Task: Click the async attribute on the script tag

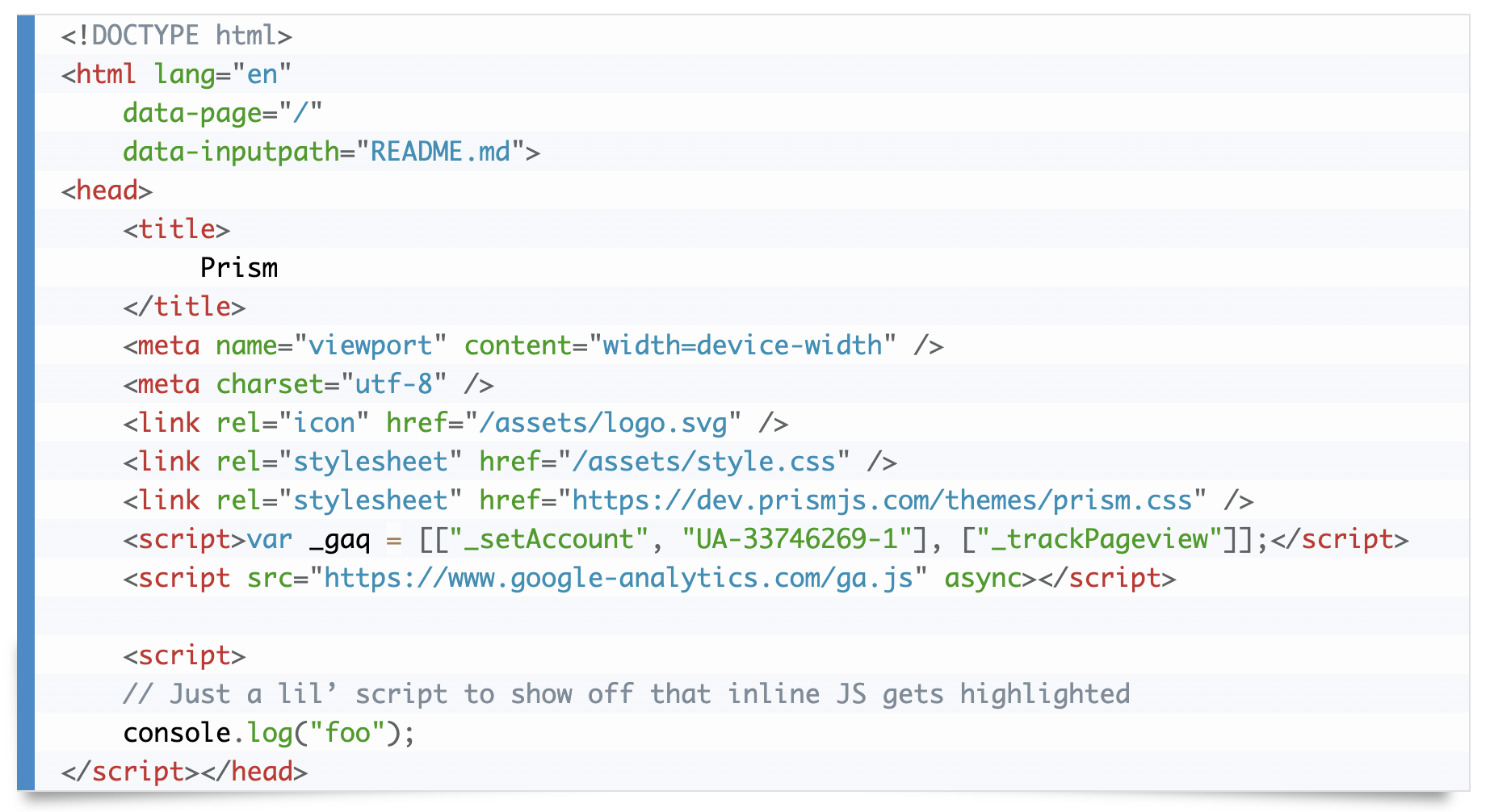Action: pyautogui.click(x=983, y=578)
